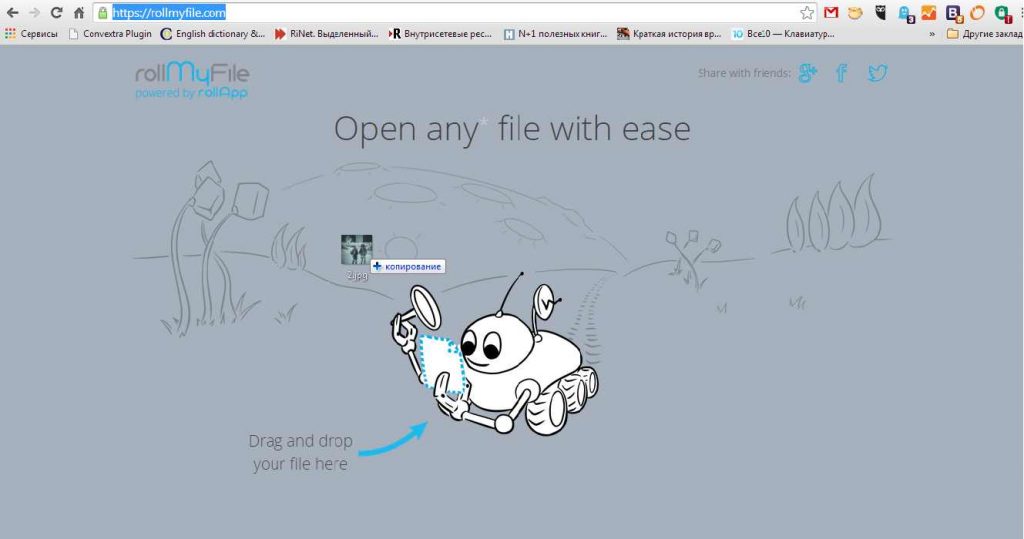This screenshot has width=1024, height=539.
Task: Open the Hootsuite owl extension
Action: pos(880,12)
